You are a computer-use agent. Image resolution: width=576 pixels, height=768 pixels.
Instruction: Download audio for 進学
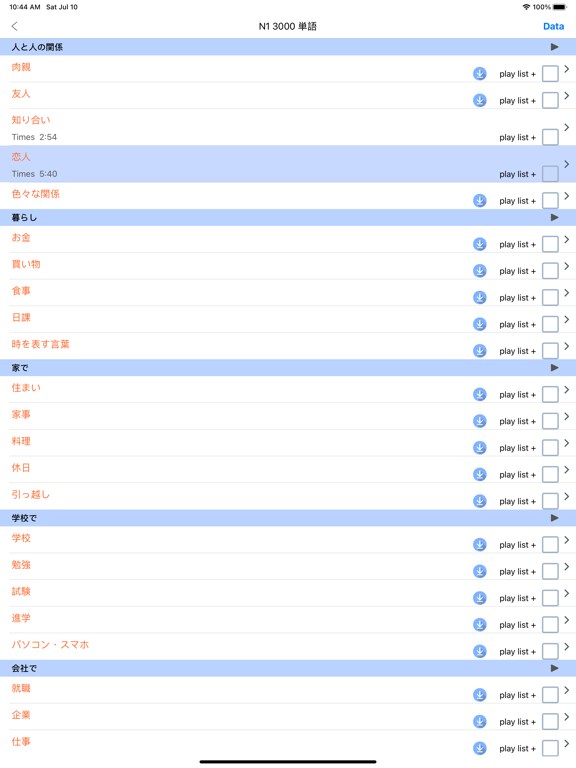click(480, 625)
